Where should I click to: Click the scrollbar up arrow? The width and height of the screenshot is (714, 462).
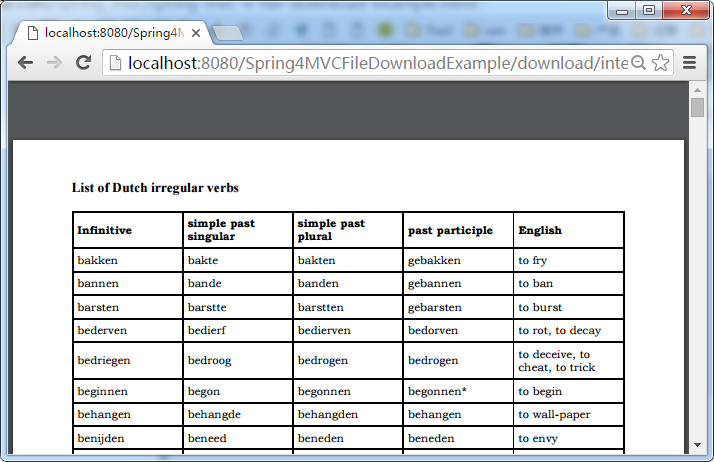[697, 90]
